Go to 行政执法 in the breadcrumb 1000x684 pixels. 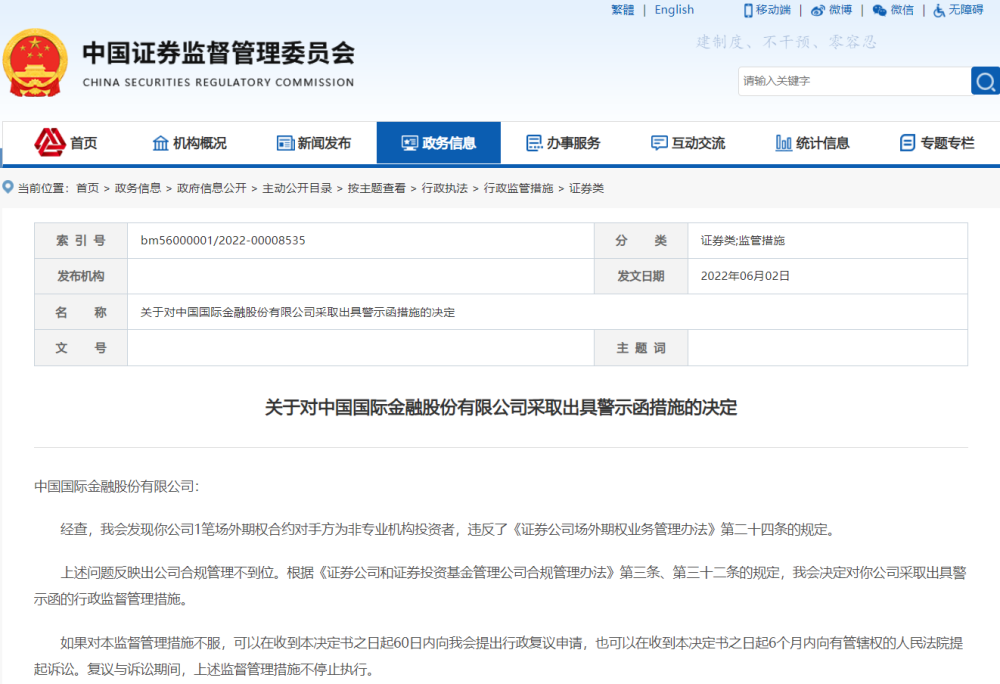(445, 188)
